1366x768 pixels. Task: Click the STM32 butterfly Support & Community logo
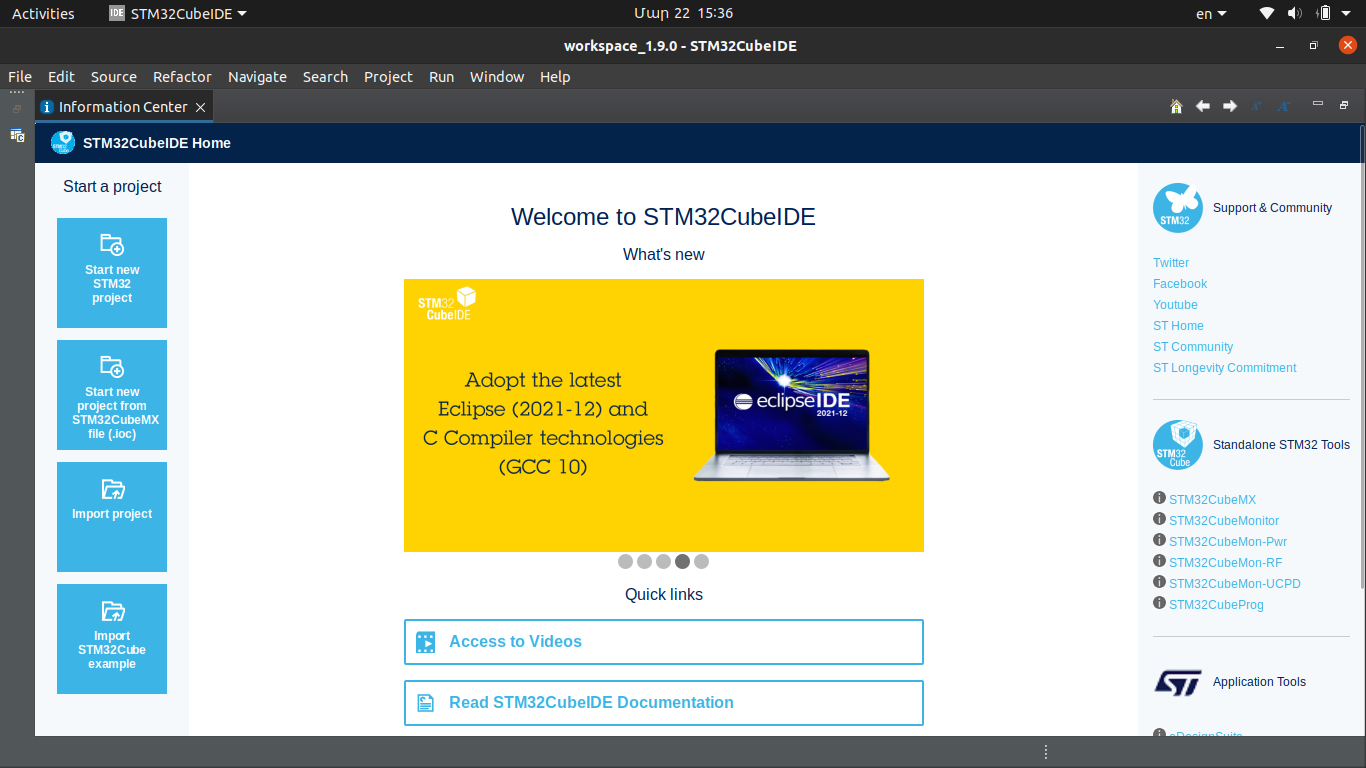(x=1178, y=208)
